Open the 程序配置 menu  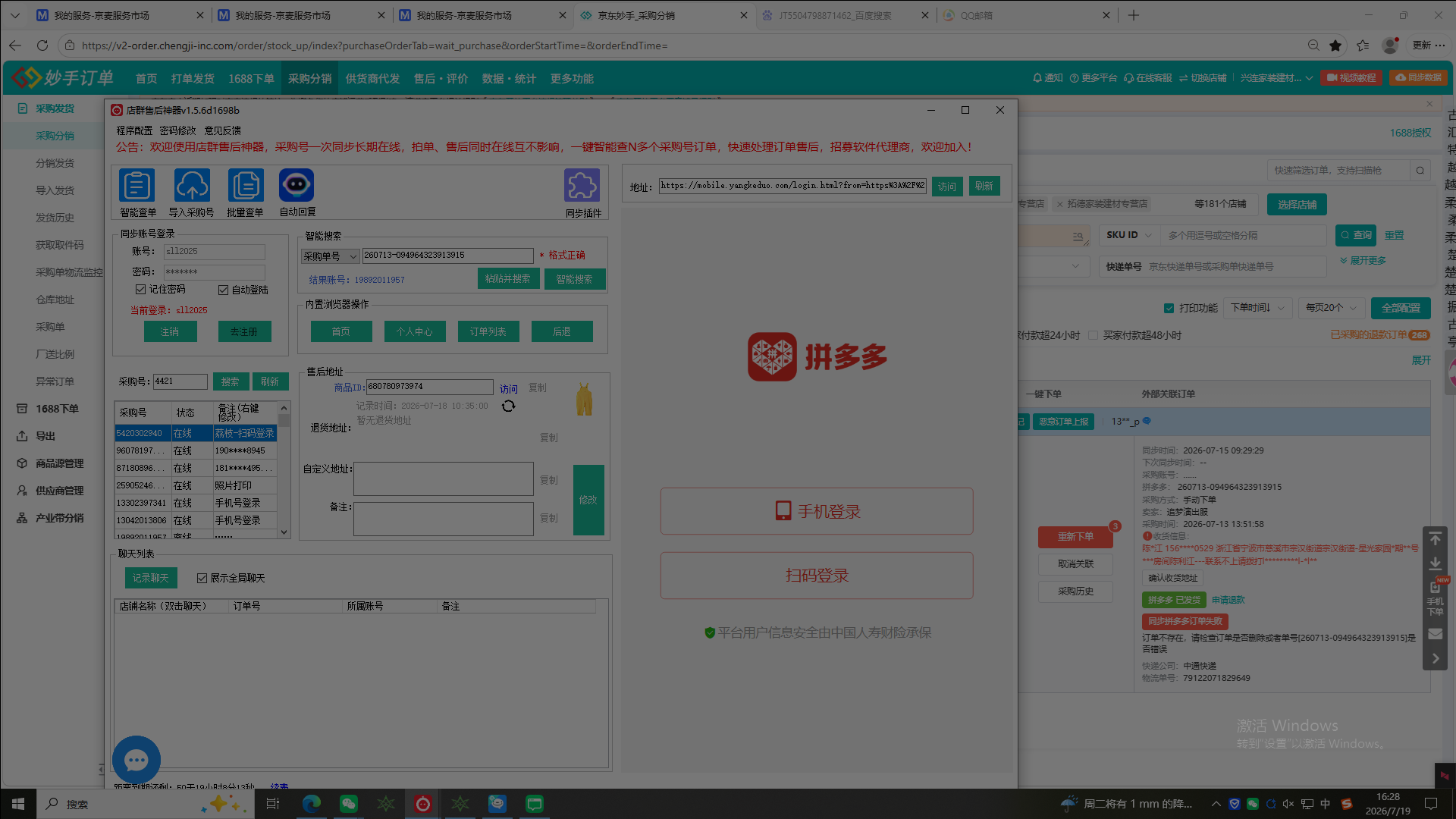134,130
